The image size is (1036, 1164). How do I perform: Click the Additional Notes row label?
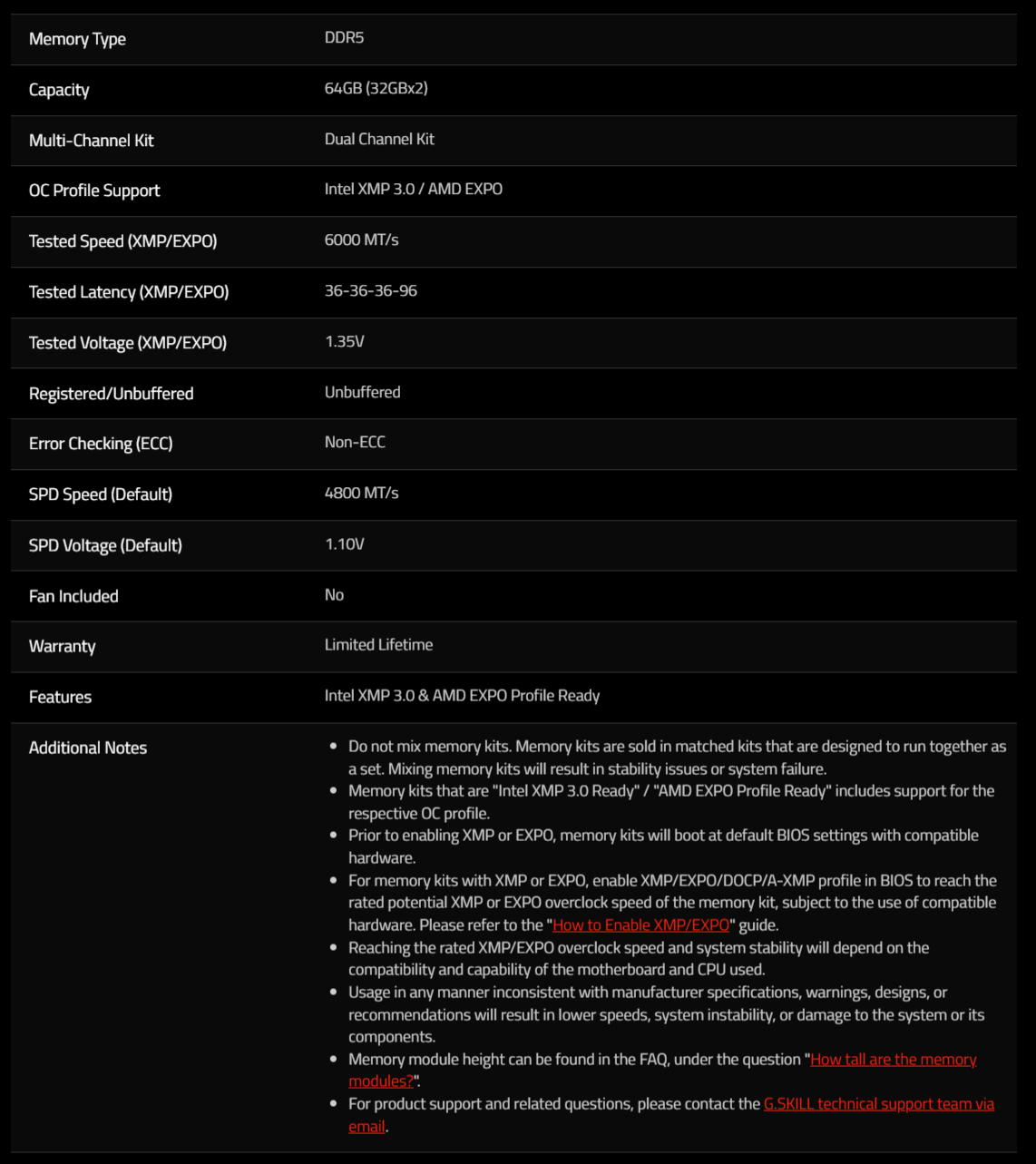88,748
